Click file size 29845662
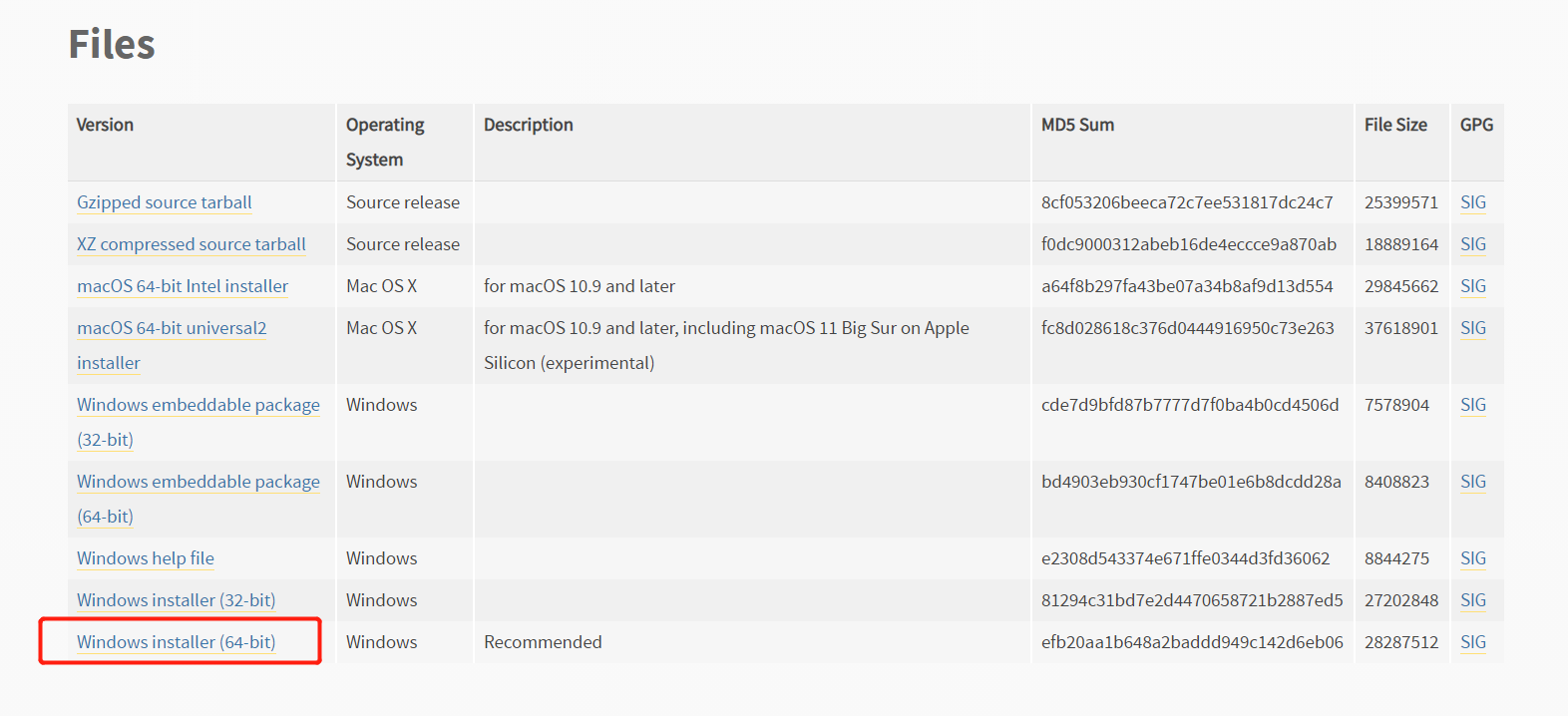The width and height of the screenshot is (1568, 716). coord(1401,286)
